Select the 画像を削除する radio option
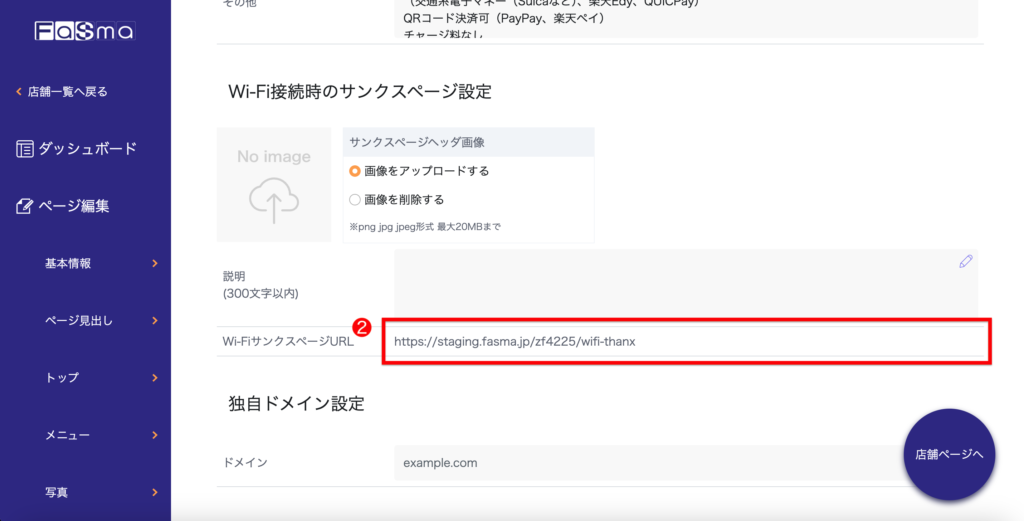 pyautogui.click(x=355, y=199)
